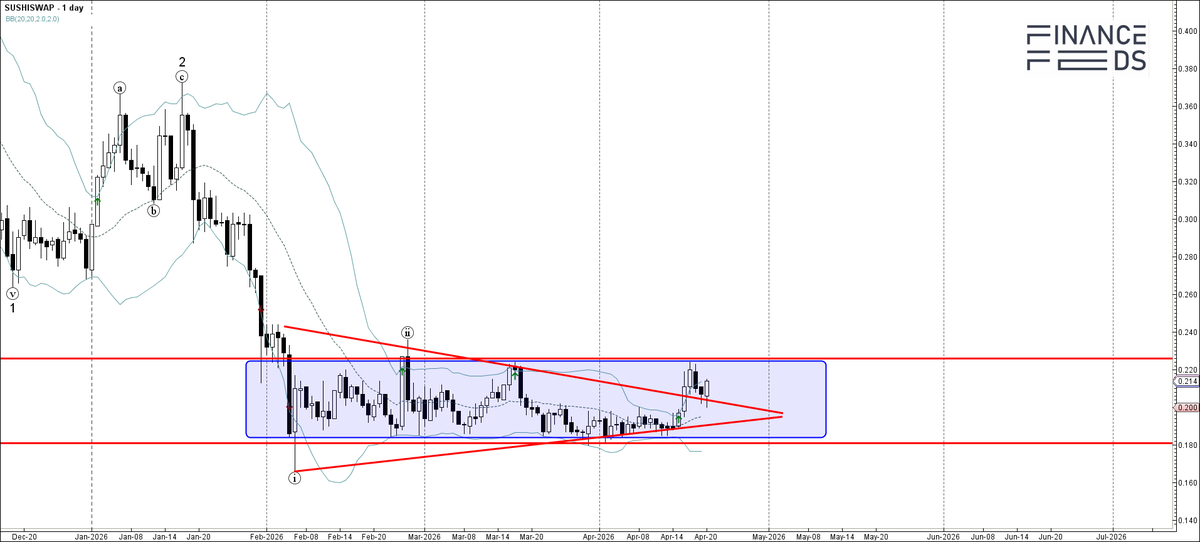Click the 0.340 price axis label
The height and width of the screenshot is (542, 1200).
tap(1185, 144)
